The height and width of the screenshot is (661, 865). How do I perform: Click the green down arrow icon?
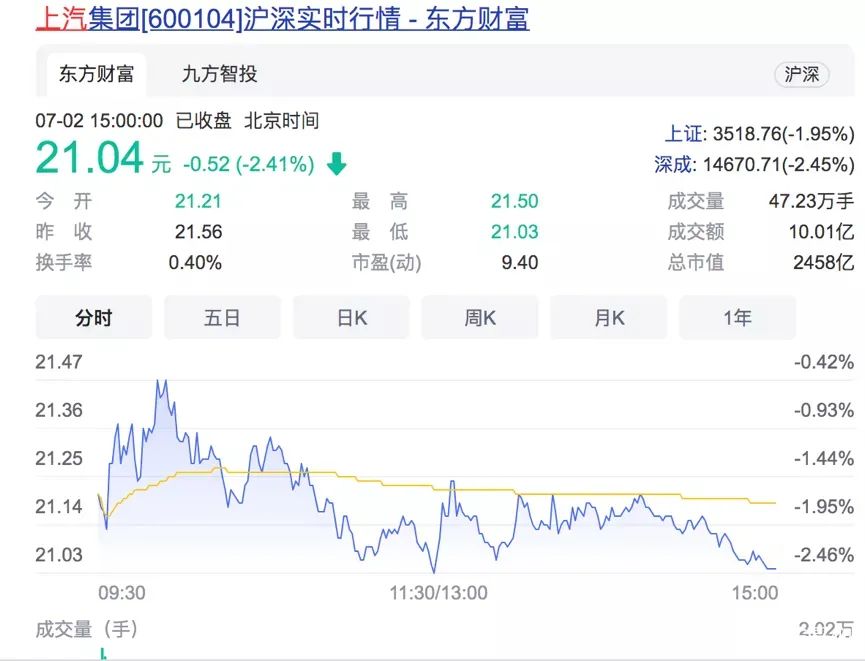pyautogui.click(x=337, y=164)
